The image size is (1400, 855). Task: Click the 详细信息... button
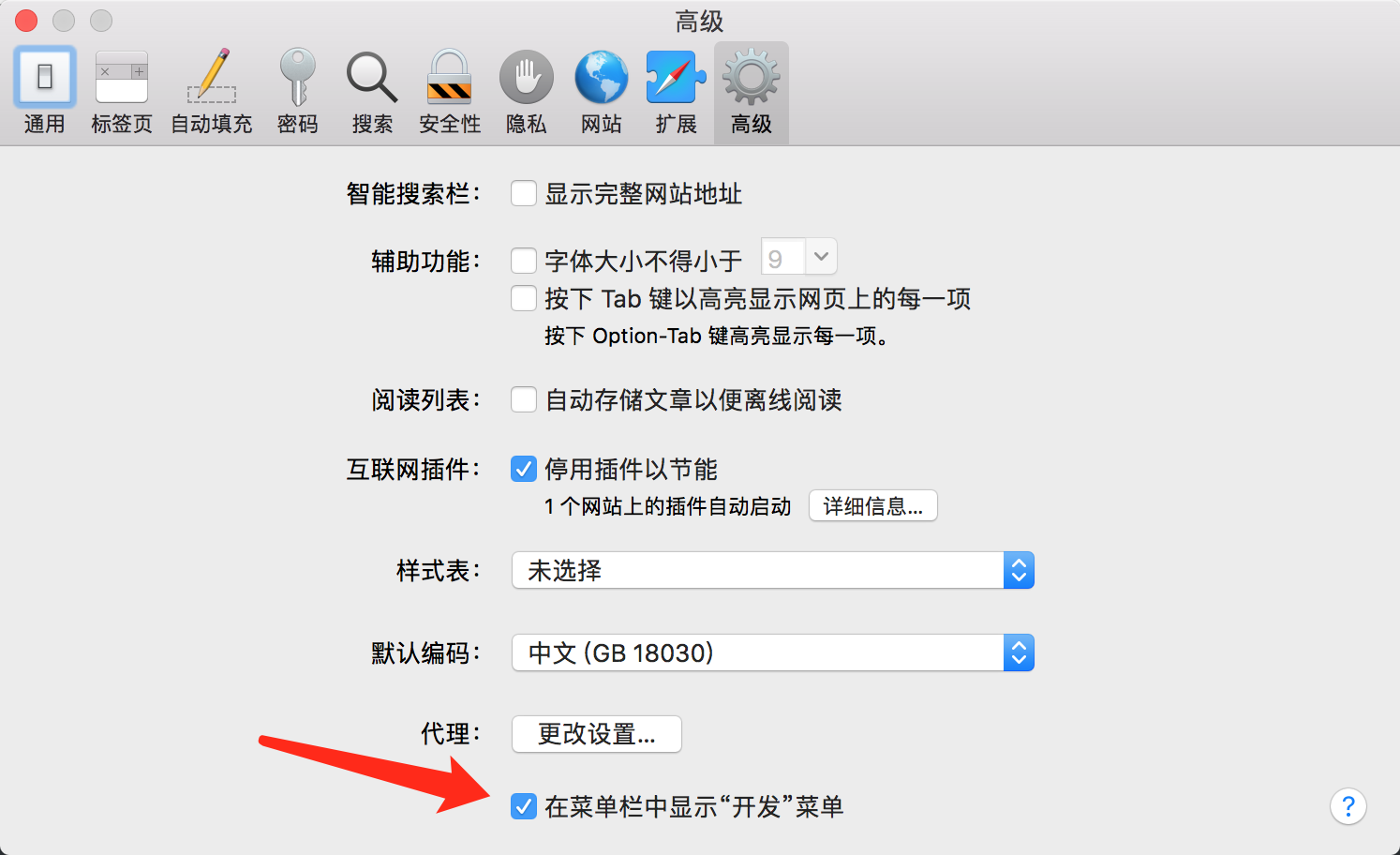(x=873, y=506)
